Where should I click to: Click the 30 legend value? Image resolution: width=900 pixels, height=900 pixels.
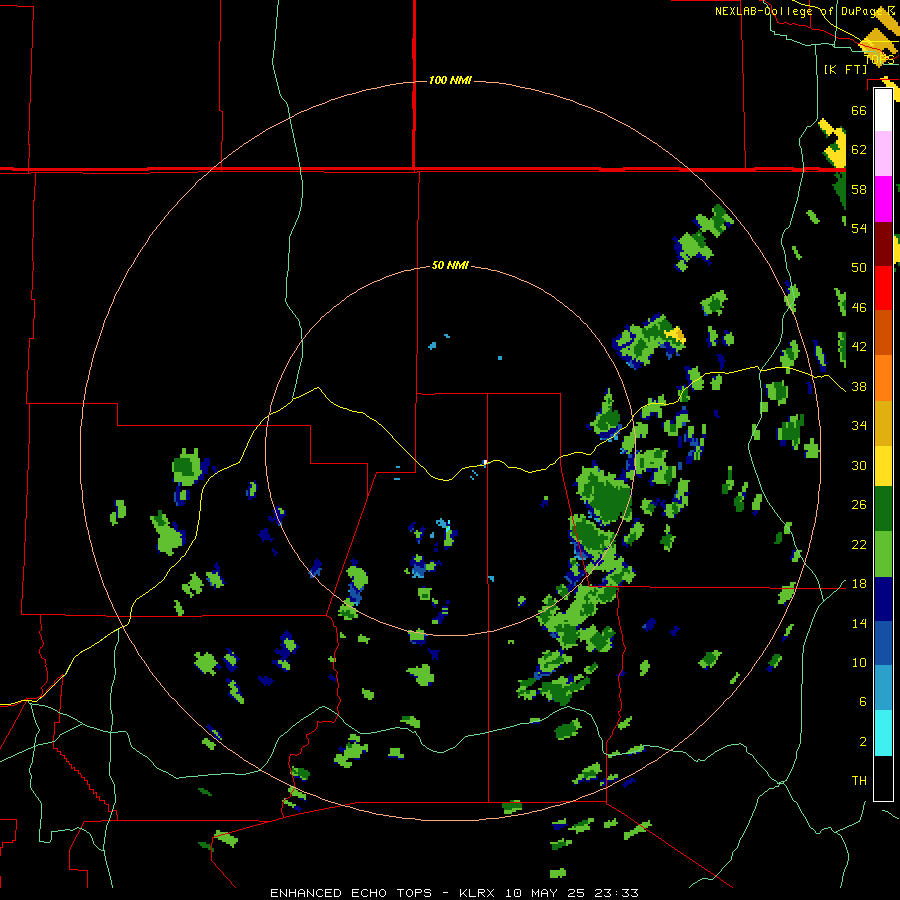859,465
